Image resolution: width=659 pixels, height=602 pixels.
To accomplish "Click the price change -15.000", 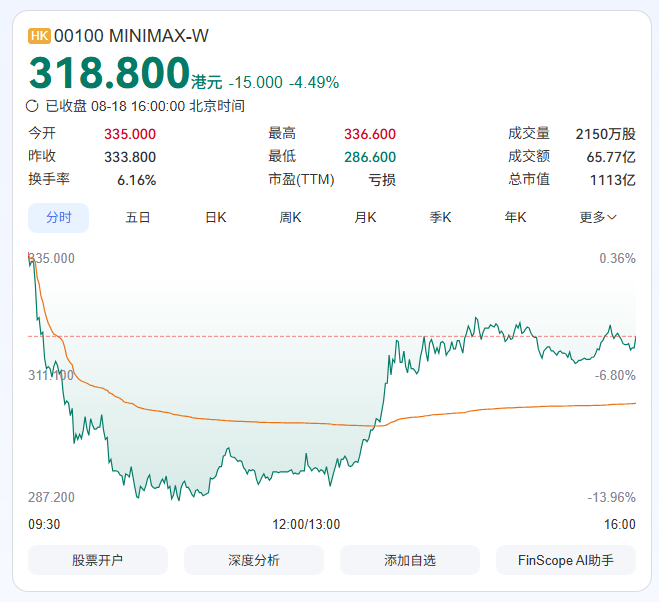I will (x=256, y=82).
